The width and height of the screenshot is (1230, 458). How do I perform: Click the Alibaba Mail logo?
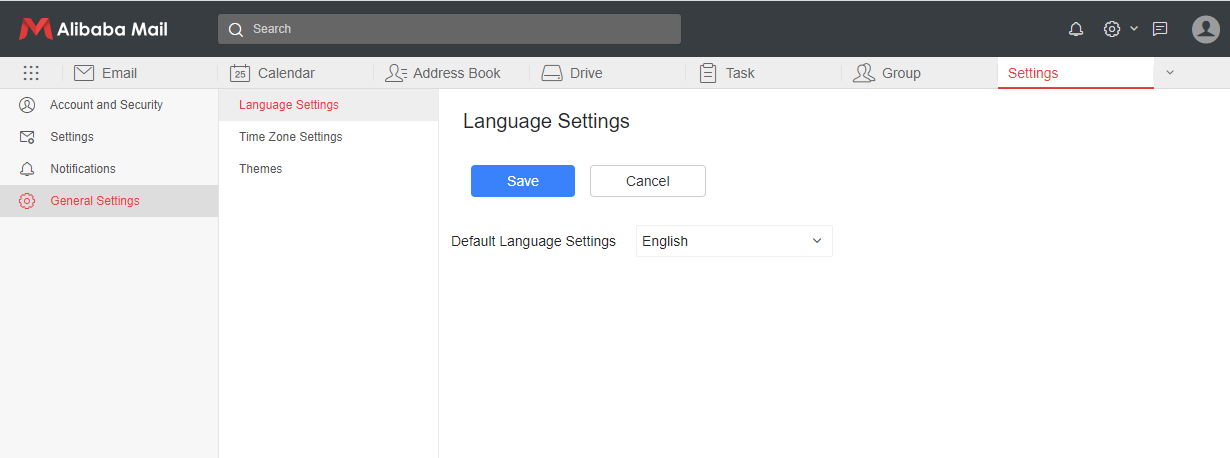[x=93, y=29]
